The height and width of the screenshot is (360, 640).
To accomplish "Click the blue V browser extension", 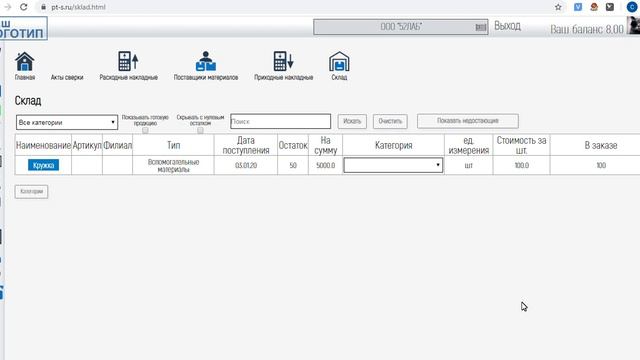I will 578,7.
